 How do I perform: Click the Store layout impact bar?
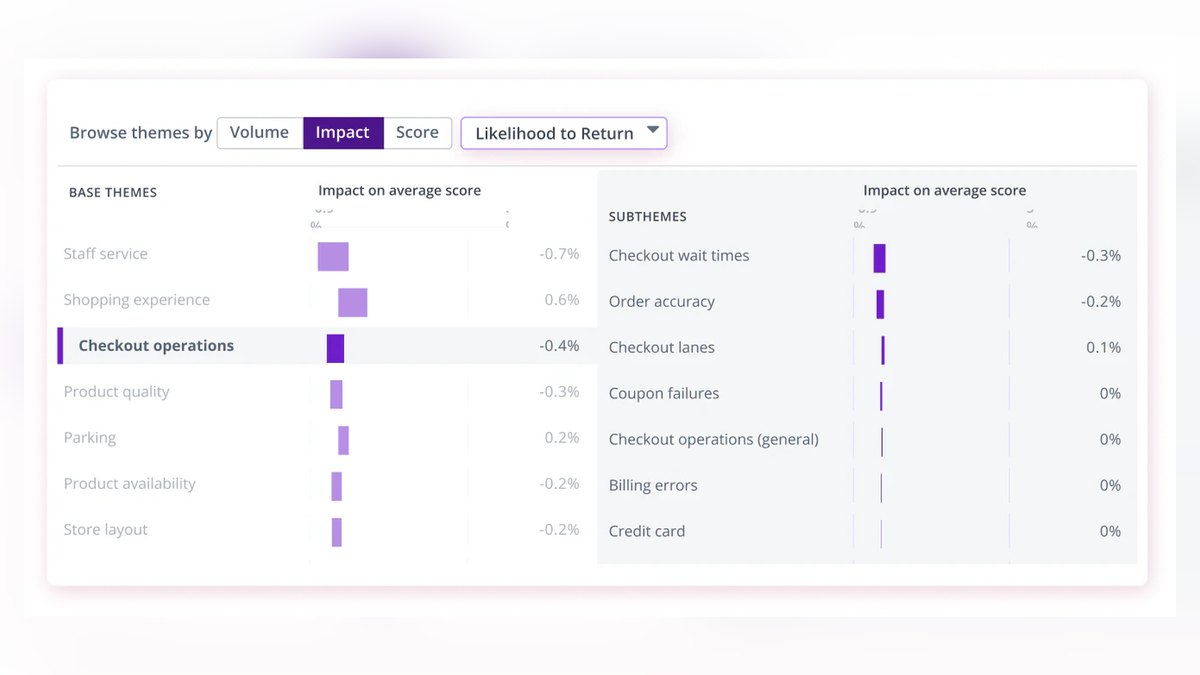point(337,532)
